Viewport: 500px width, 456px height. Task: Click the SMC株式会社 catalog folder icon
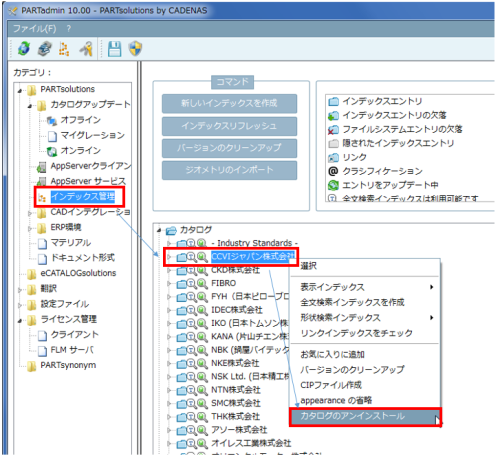[181, 404]
